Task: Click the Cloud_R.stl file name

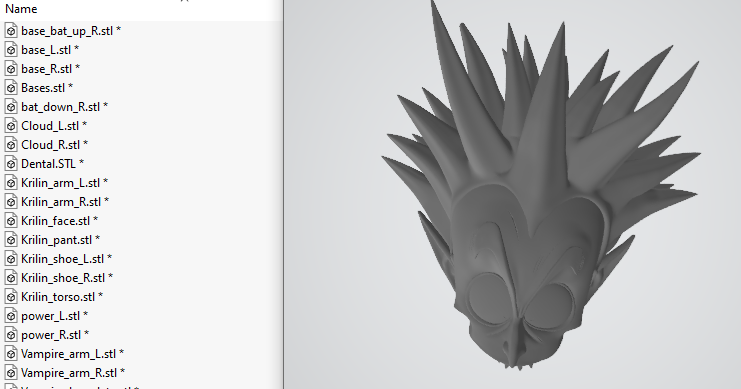Action: pos(54,145)
